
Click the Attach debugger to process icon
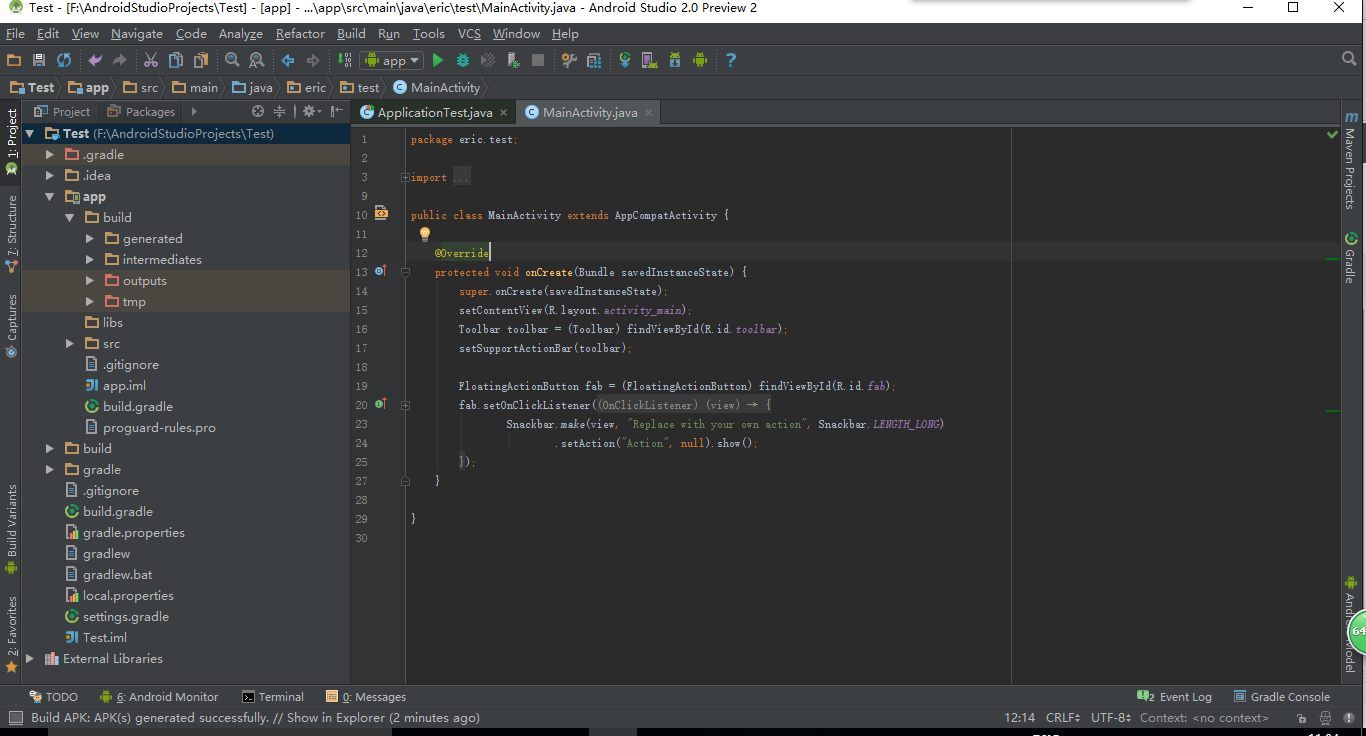(513, 60)
